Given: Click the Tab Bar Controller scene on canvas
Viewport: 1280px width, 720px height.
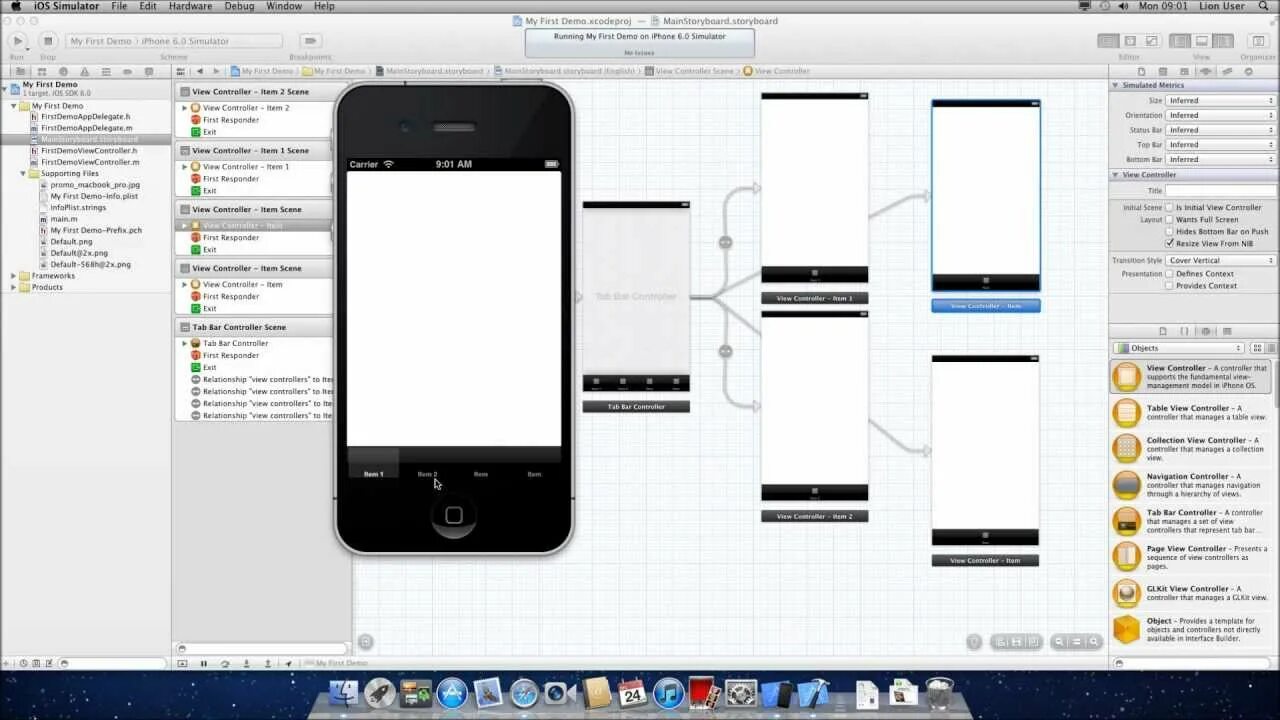Looking at the screenshot, I should pyautogui.click(x=636, y=297).
